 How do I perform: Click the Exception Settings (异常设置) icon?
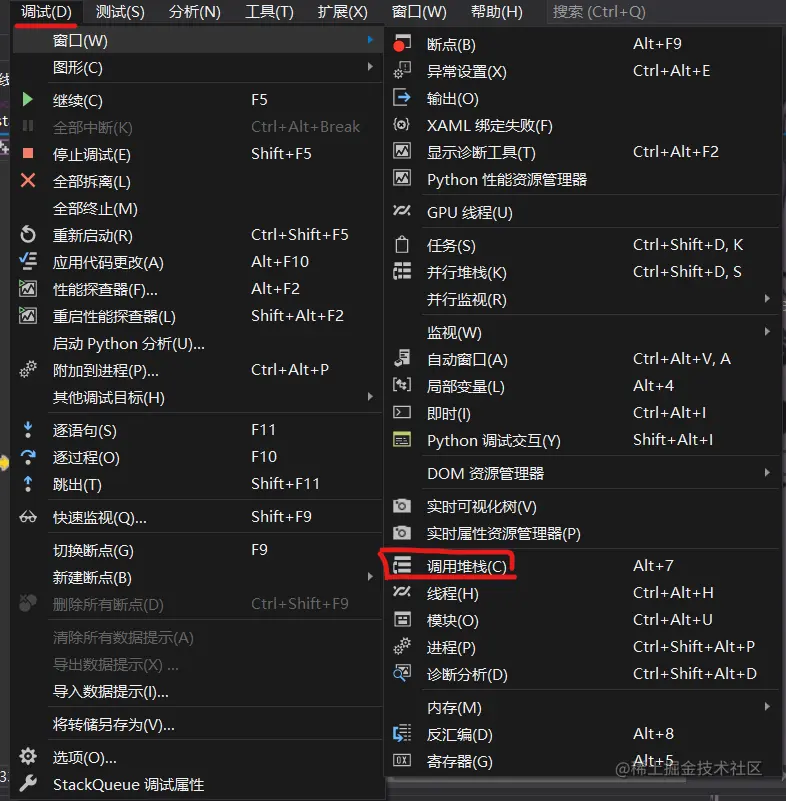pyautogui.click(x=402, y=70)
